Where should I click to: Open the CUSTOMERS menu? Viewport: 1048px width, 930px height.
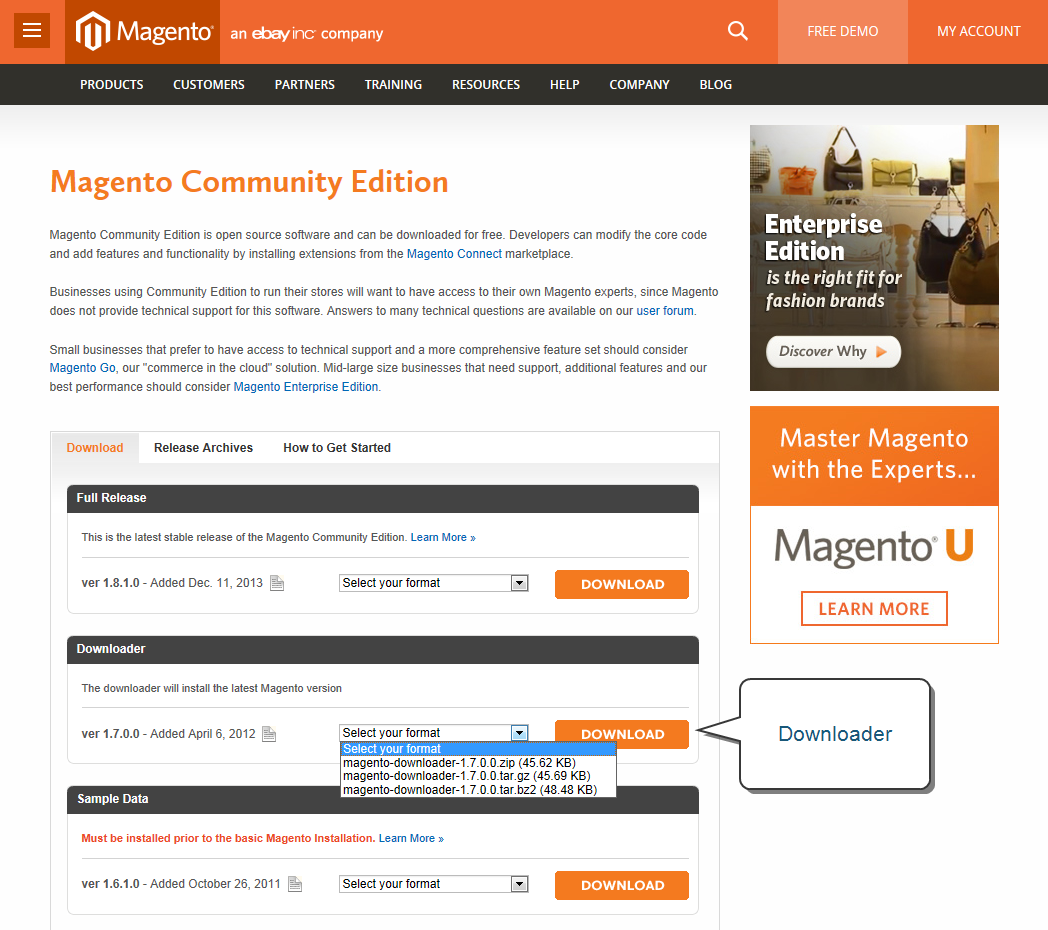click(x=209, y=85)
